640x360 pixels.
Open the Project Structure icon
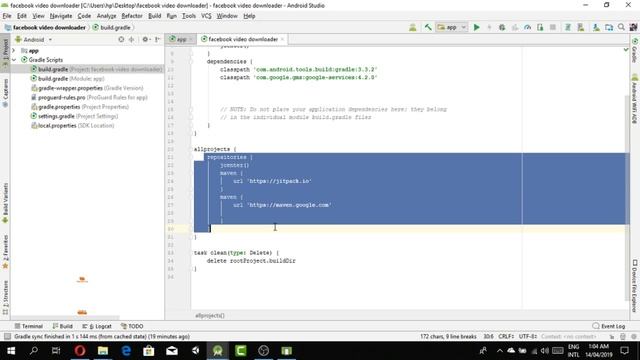tap(609, 27)
